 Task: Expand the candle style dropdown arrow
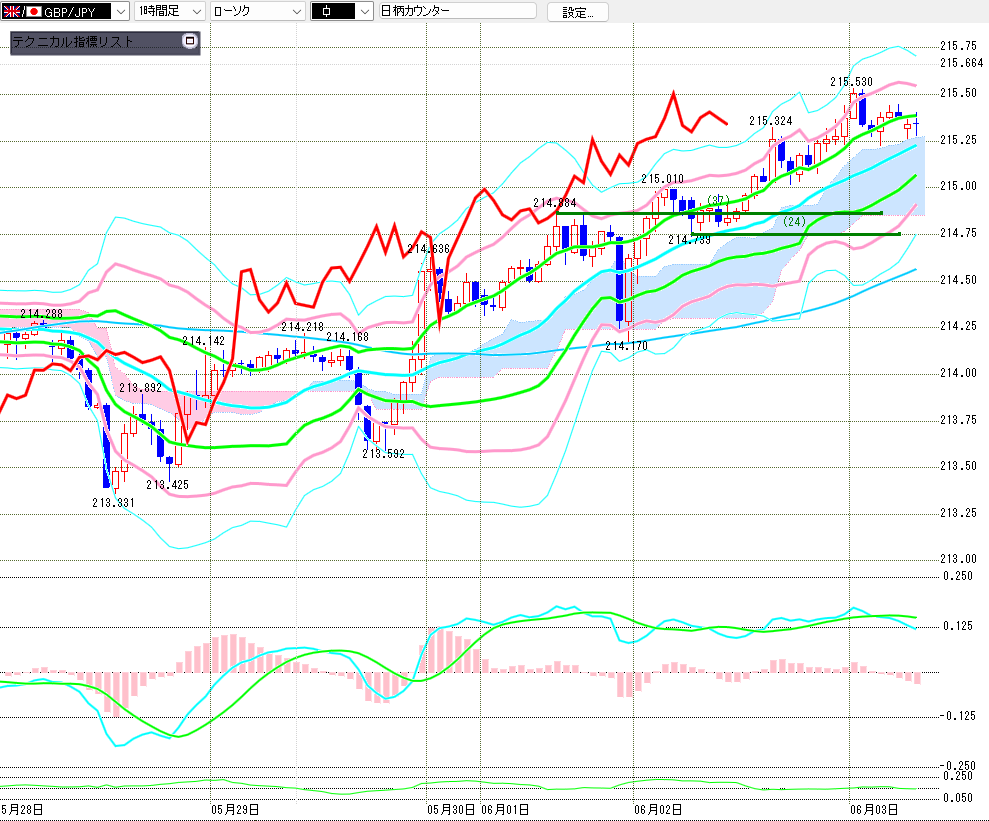pyautogui.click(x=365, y=11)
